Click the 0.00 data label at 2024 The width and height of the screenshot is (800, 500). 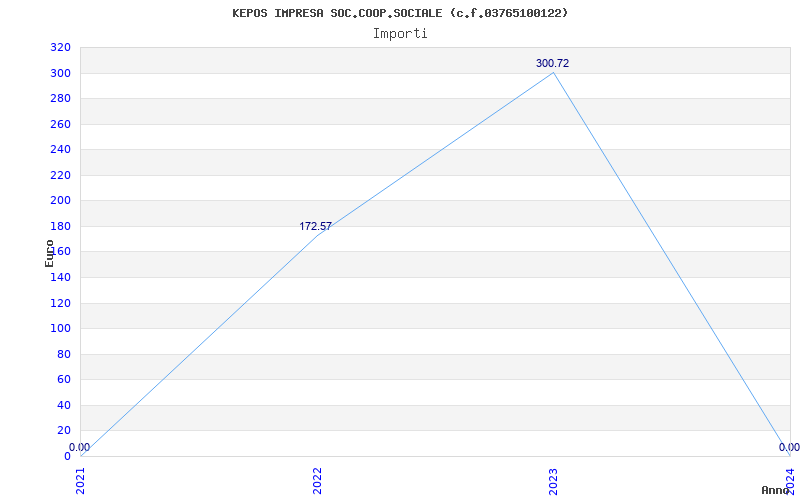click(x=789, y=447)
